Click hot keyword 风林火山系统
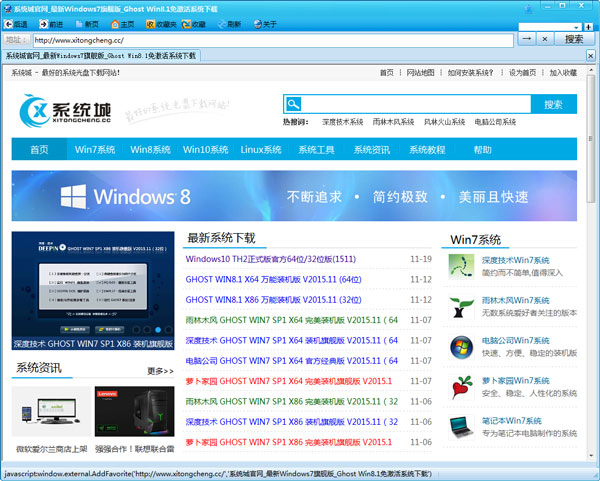 444,122
